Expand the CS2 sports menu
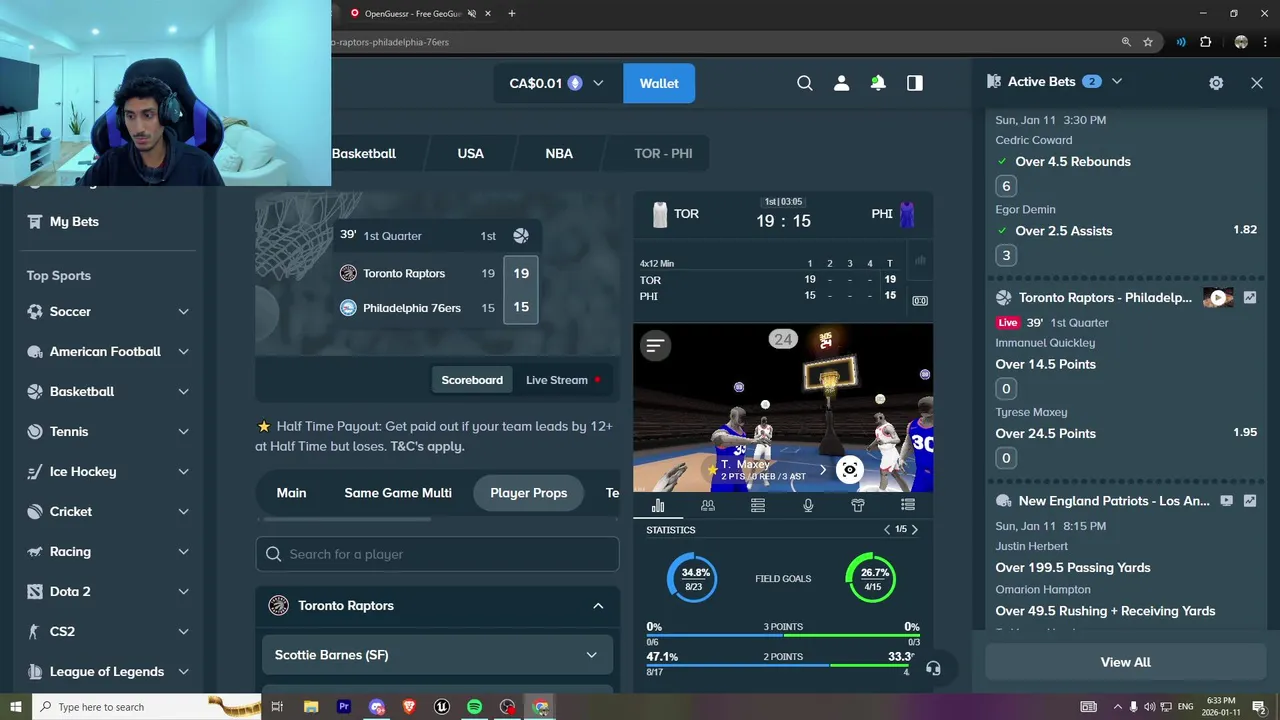This screenshot has height=720, width=1280. (x=183, y=632)
